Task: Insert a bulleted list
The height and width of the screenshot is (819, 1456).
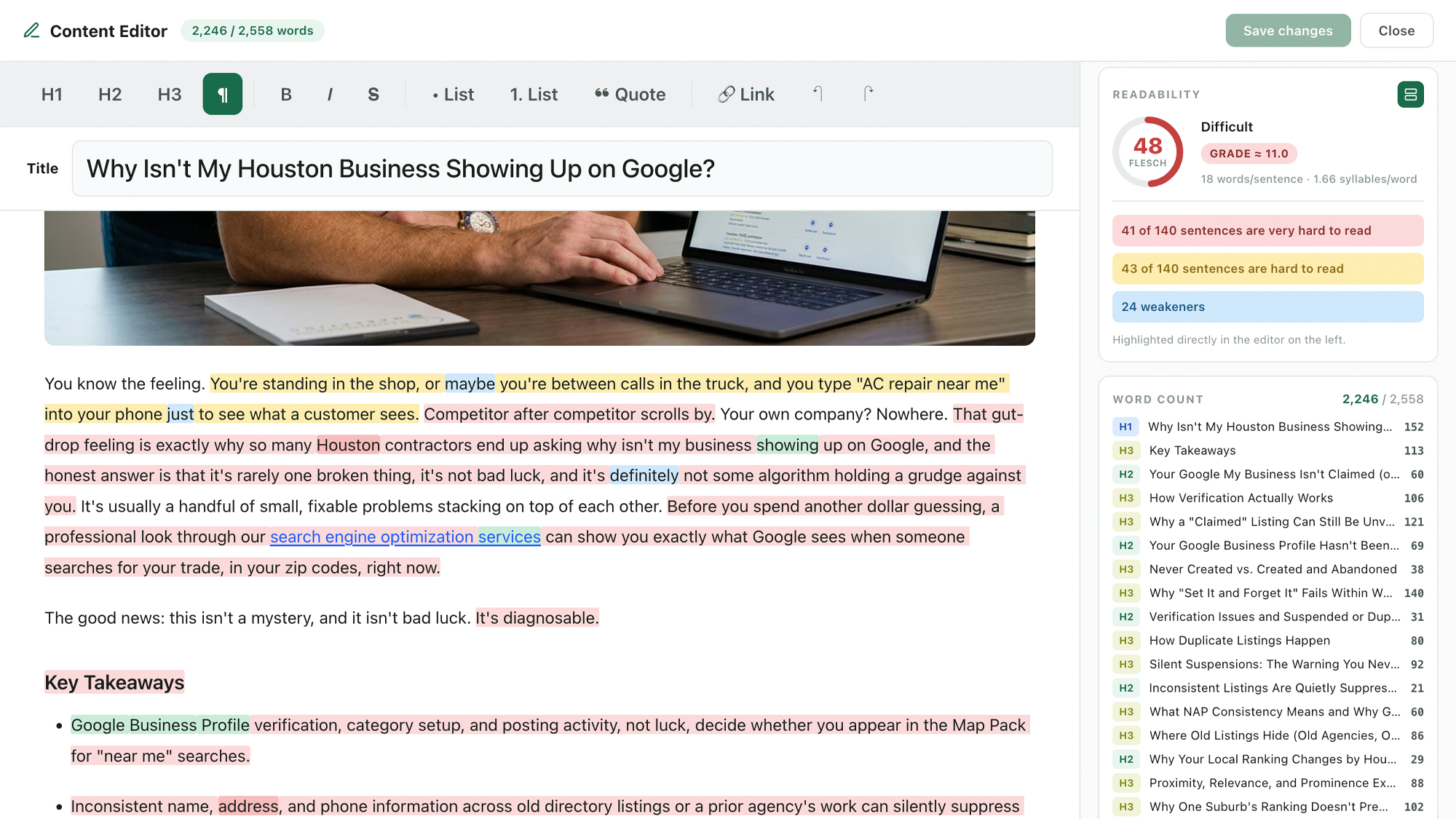Action: pyautogui.click(x=453, y=95)
